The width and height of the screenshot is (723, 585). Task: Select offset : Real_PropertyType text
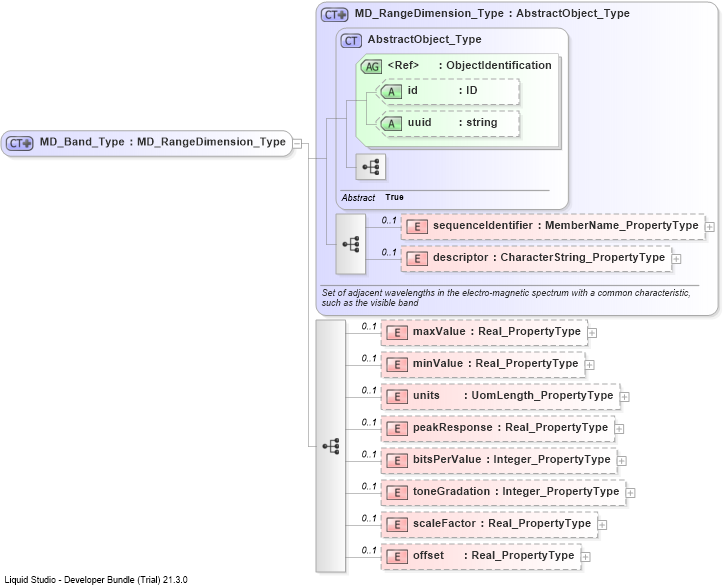click(x=493, y=555)
